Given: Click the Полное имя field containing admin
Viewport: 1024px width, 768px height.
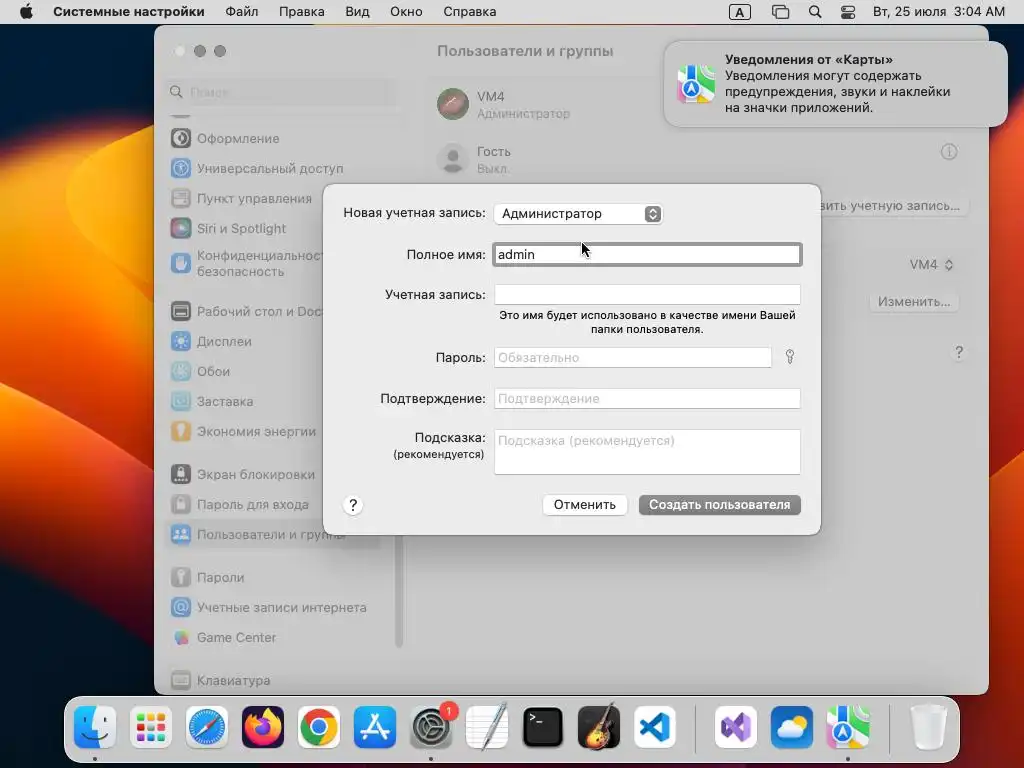Looking at the screenshot, I should tap(647, 254).
